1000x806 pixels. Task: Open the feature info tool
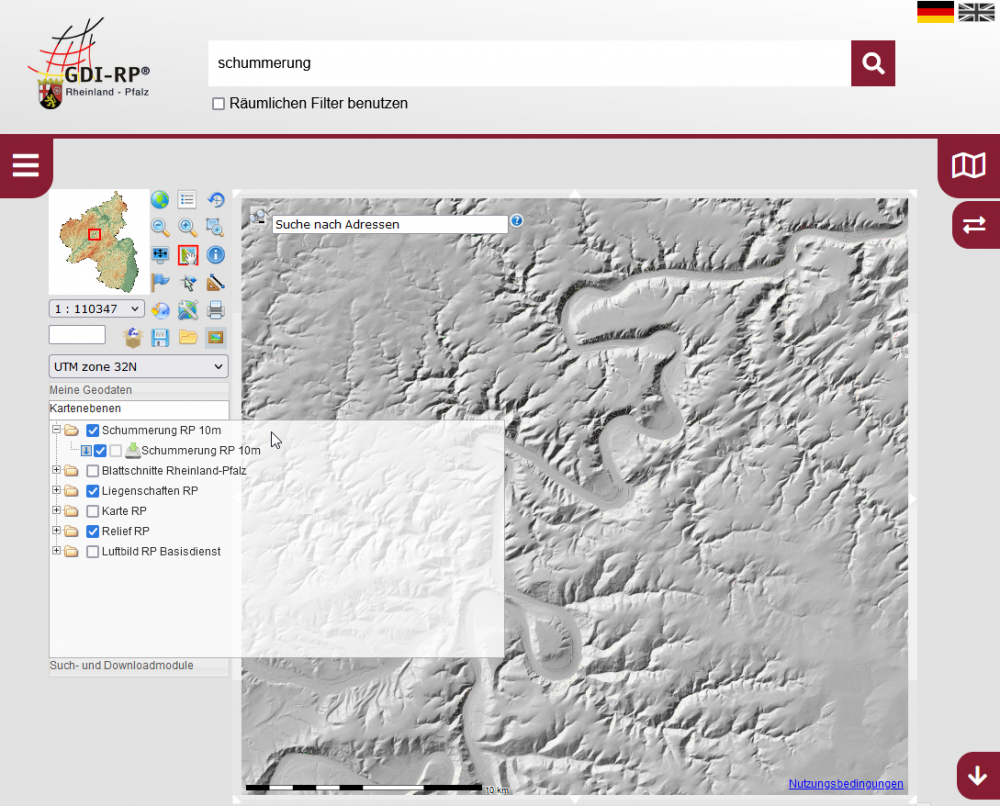point(215,255)
